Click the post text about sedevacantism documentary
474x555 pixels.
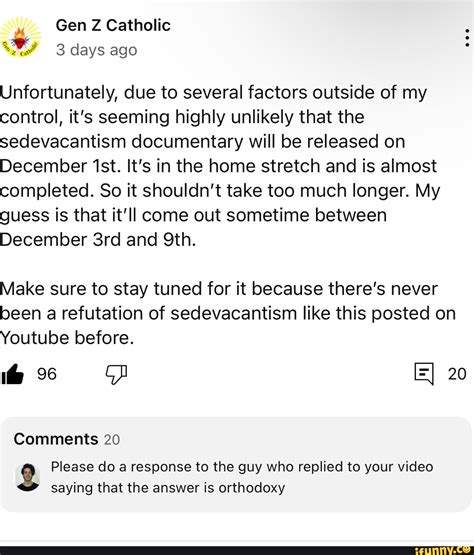[219, 166]
